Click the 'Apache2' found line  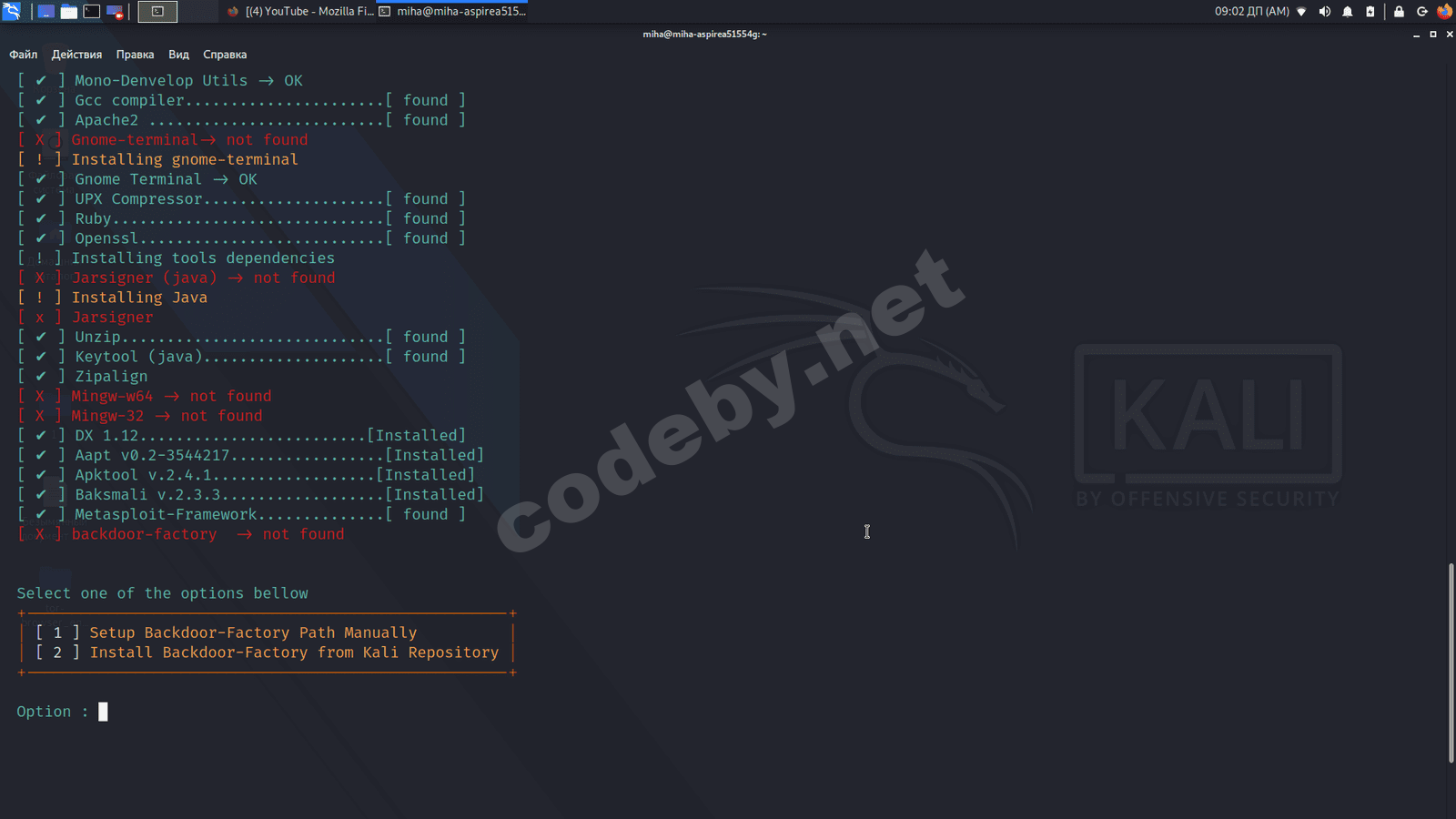point(241,120)
